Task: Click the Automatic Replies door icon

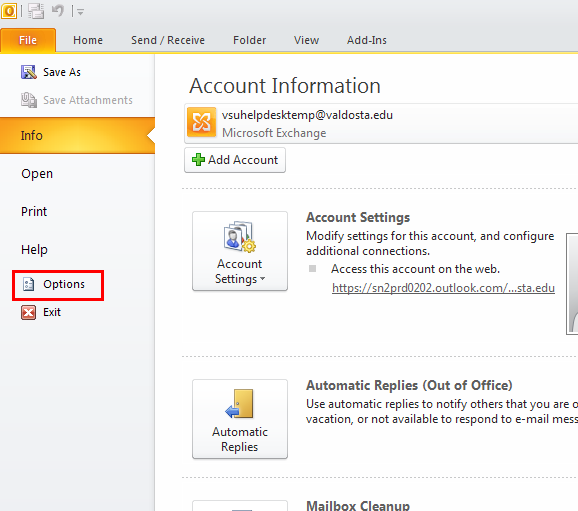Action: [240, 404]
